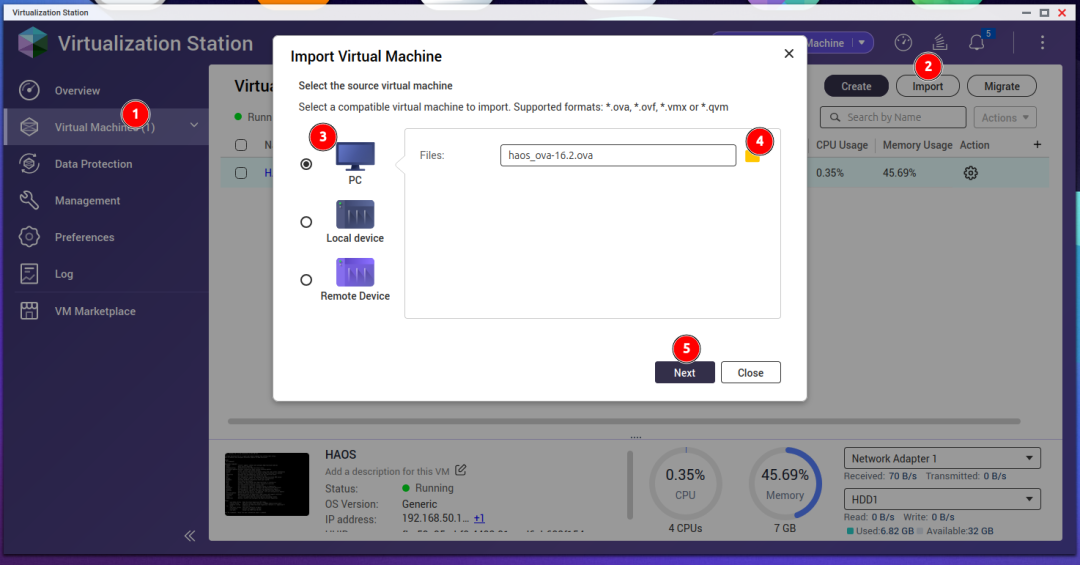Sort by the Memory Usage column
The image size is (1080, 565).
click(x=917, y=145)
